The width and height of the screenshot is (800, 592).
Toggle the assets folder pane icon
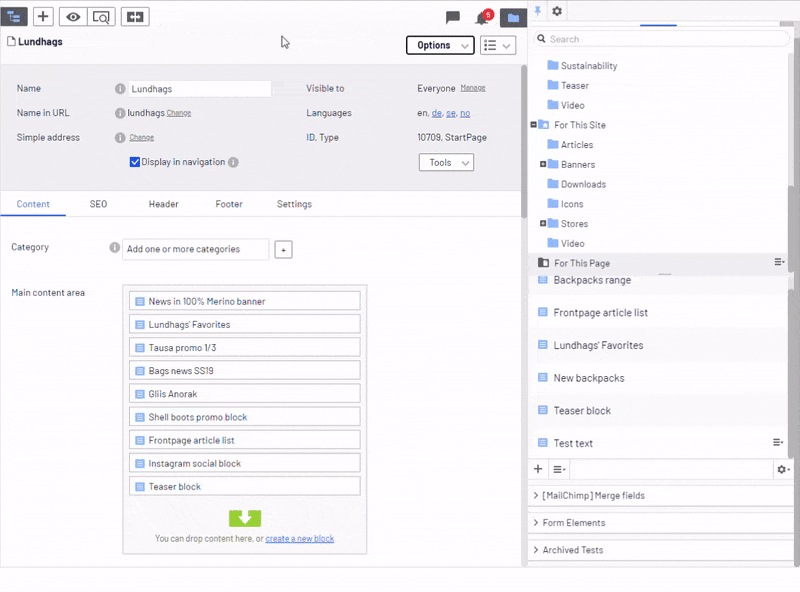pyautogui.click(x=513, y=18)
